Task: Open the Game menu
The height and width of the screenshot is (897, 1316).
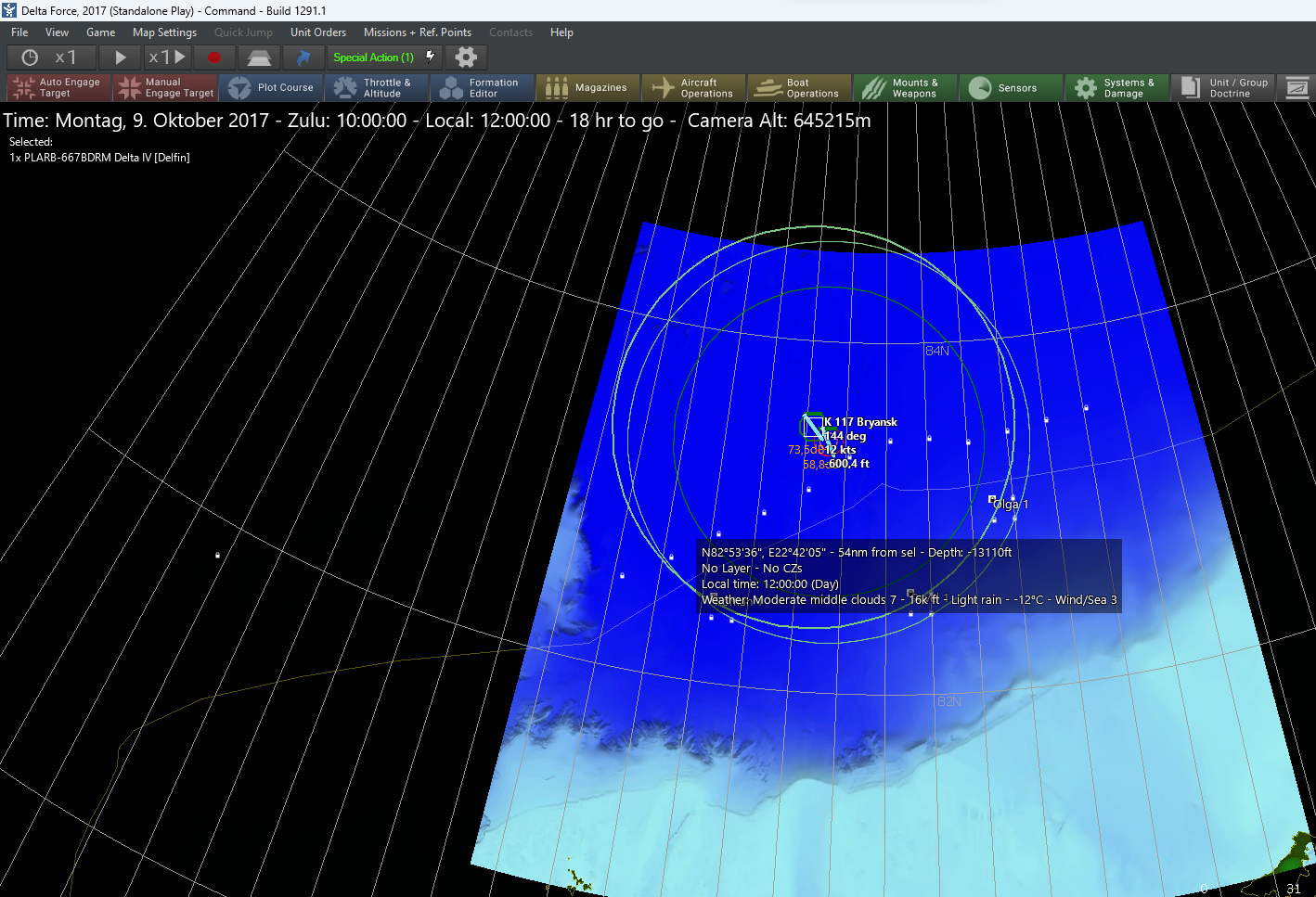Action: point(101,32)
